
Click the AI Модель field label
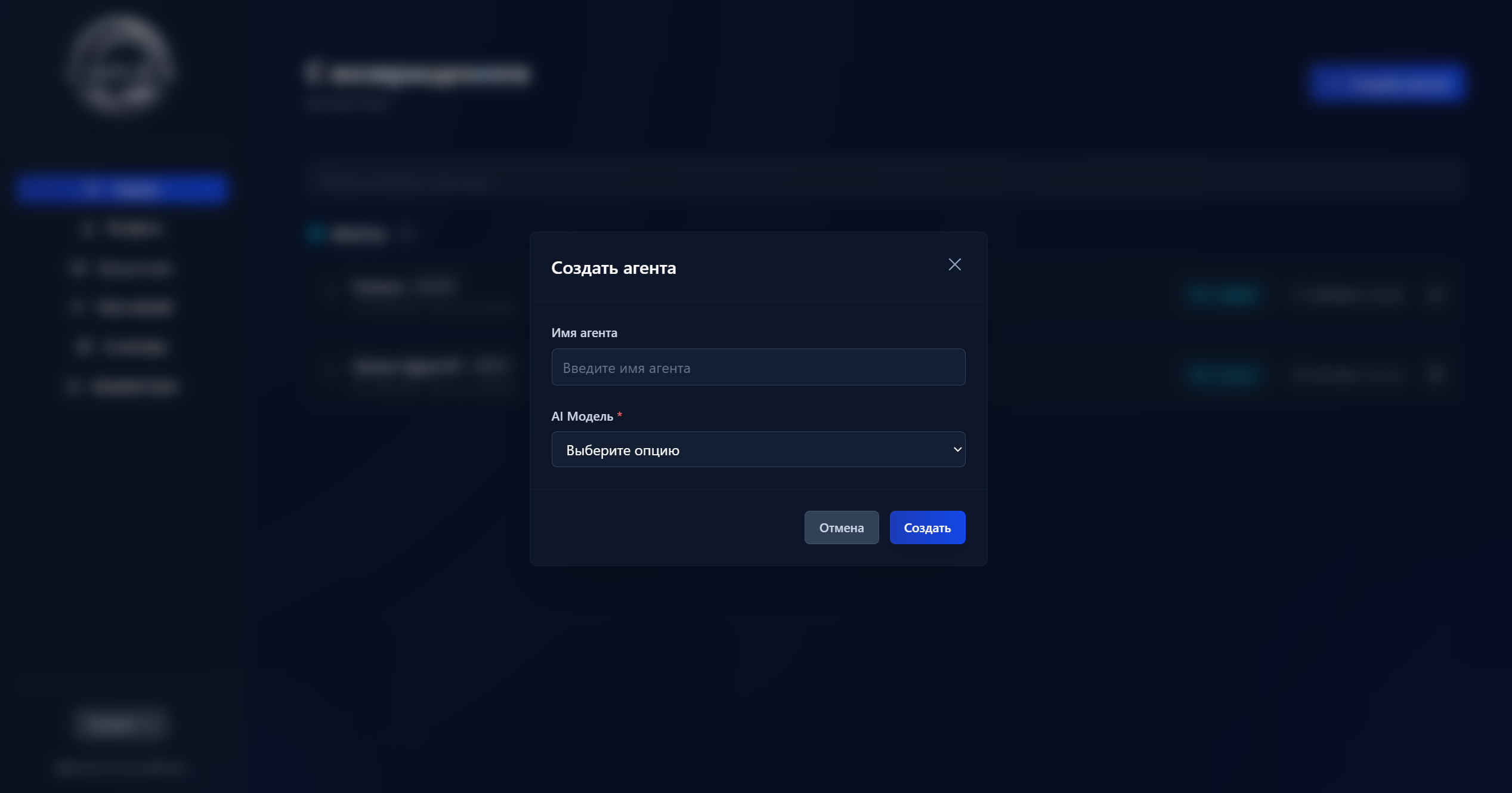pos(582,416)
